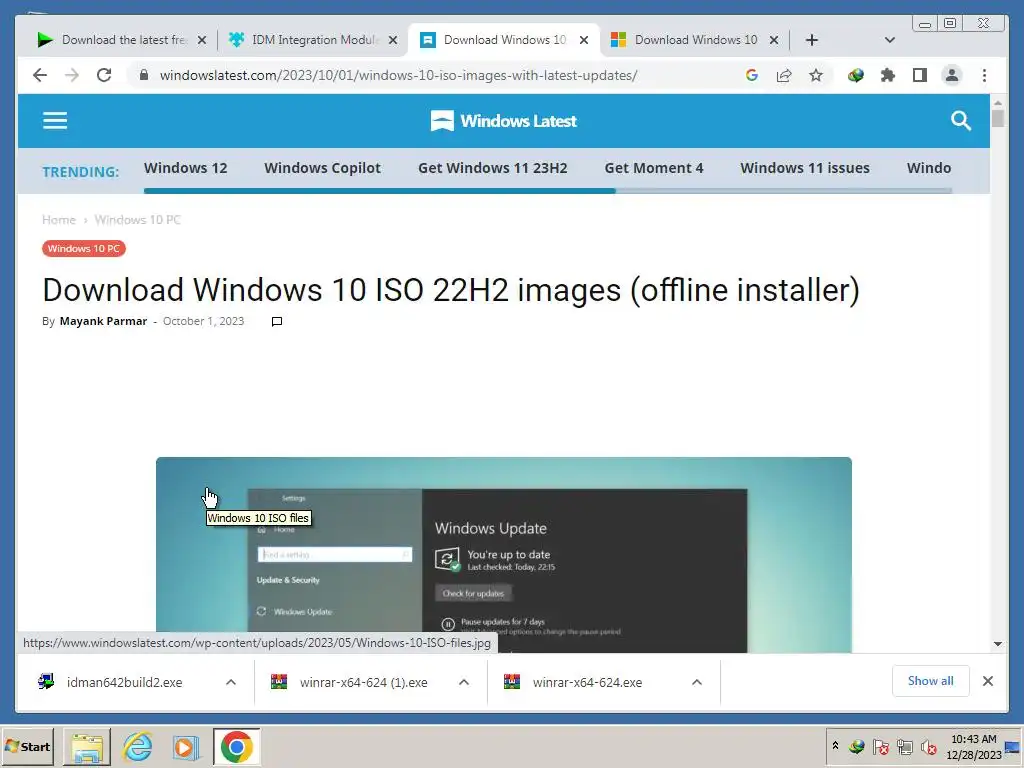Go back using the browser back arrow
The width and height of the screenshot is (1024, 768).
point(40,75)
